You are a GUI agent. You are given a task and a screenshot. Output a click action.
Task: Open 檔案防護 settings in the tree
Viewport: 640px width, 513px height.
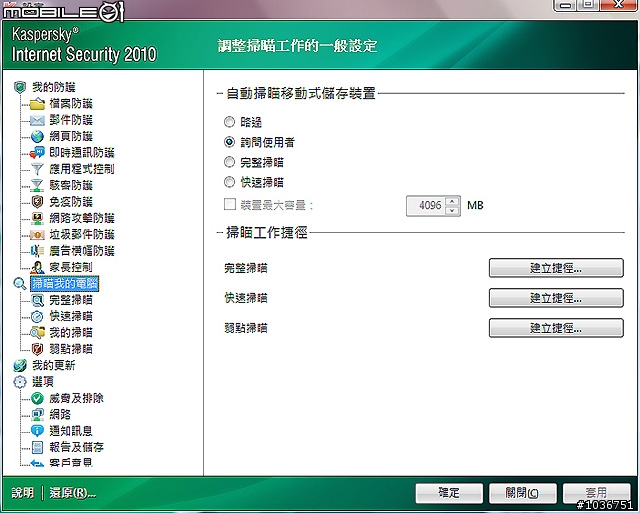pyautogui.click(x=71, y=104)
